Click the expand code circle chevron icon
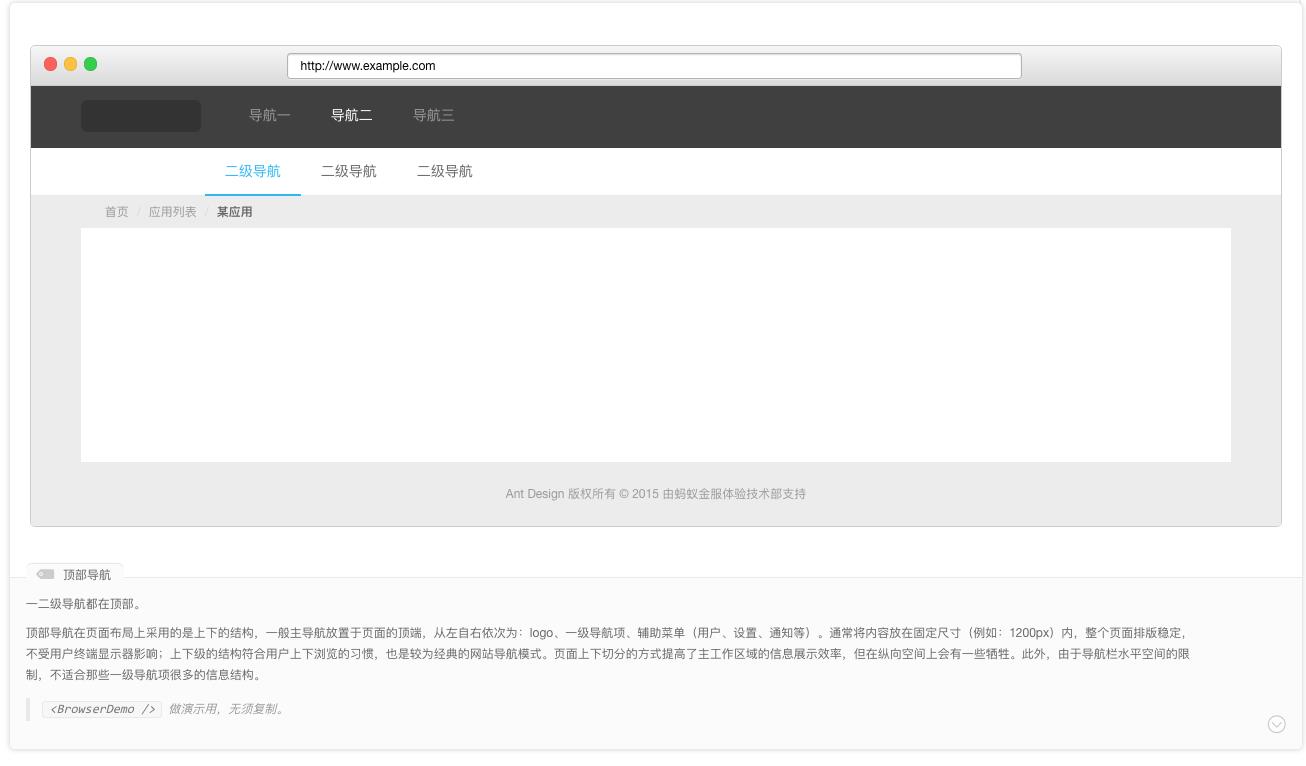The image size is (1306, 766). pos(1276,724)
